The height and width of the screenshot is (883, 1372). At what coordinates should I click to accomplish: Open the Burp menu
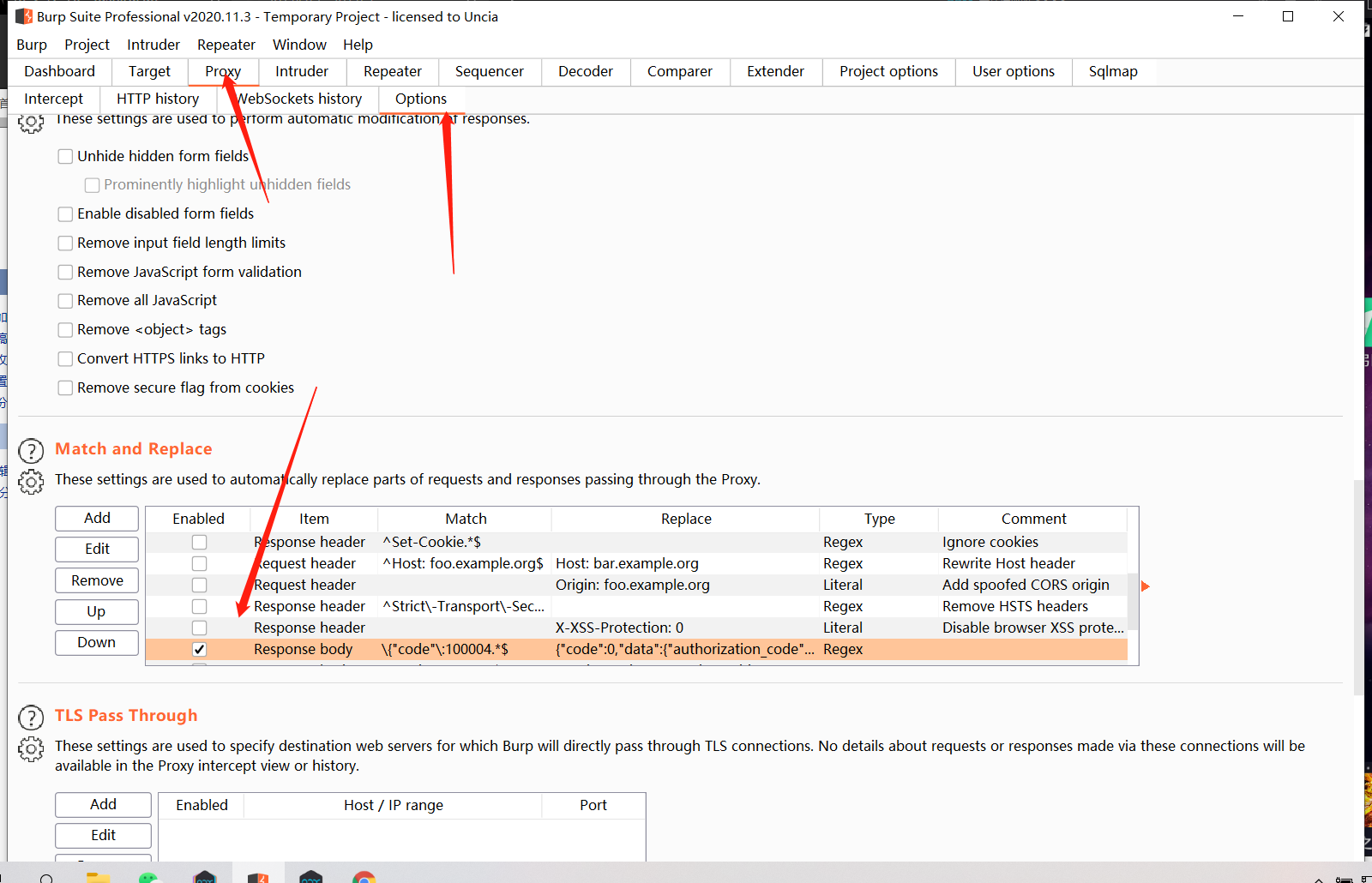(32, 45)
